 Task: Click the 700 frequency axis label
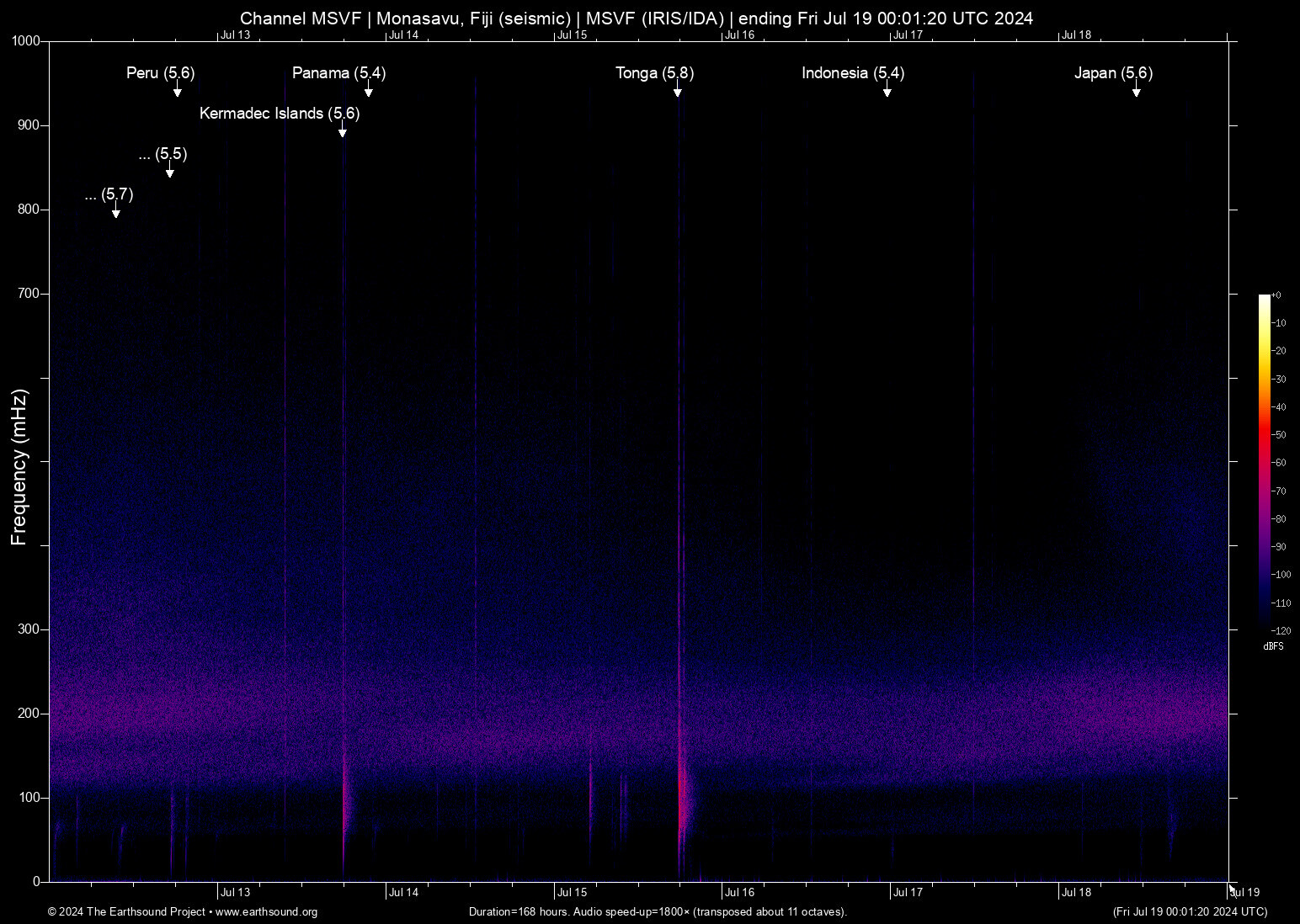[29, 294]
